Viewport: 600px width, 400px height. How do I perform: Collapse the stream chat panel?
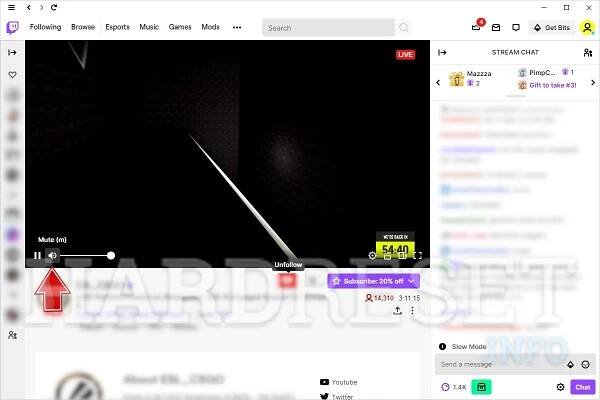tap(443, 52)
